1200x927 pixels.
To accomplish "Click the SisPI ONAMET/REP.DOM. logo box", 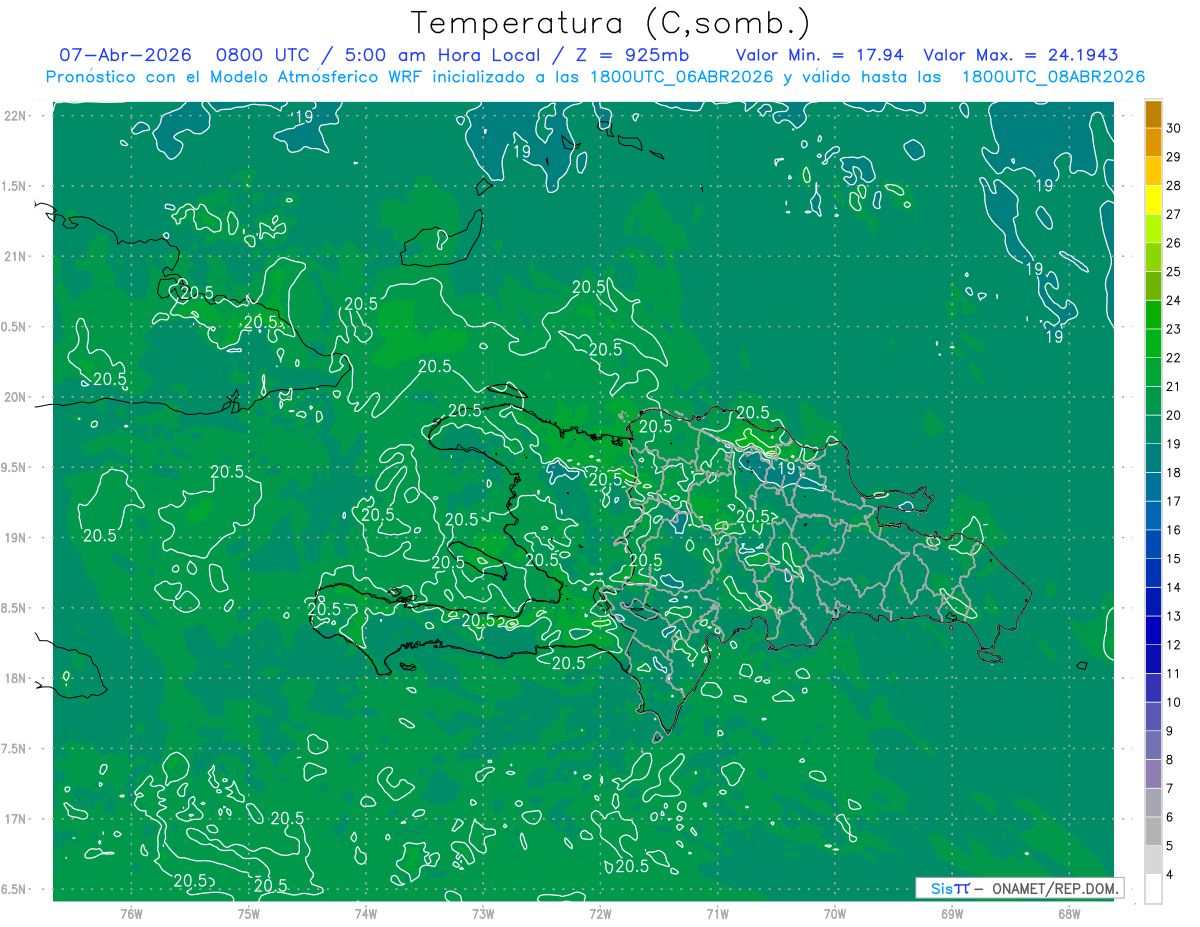I will pyautogui.click(x=1019, y=888).
